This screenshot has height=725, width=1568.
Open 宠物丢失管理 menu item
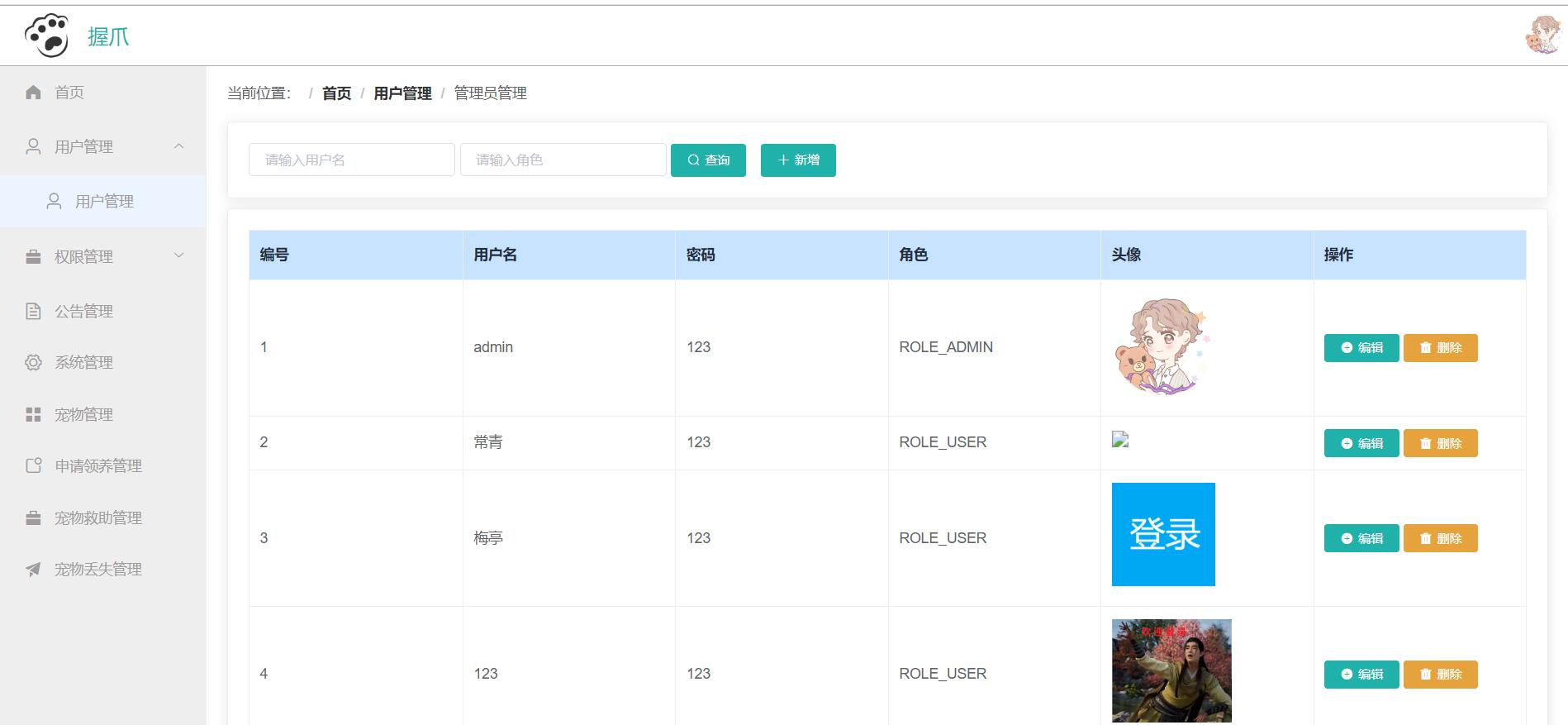(x=102, y=569)
